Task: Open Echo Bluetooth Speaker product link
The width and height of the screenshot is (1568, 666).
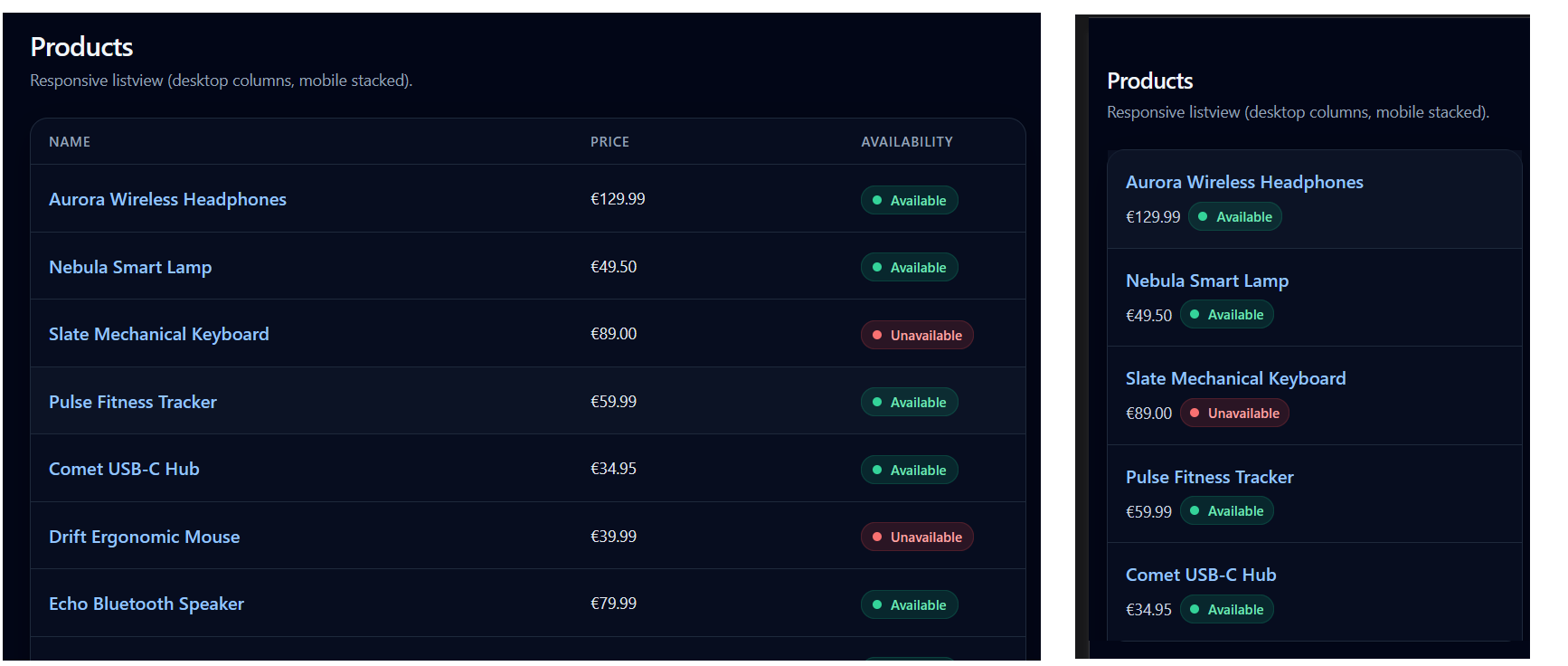Action: (146, 604)
